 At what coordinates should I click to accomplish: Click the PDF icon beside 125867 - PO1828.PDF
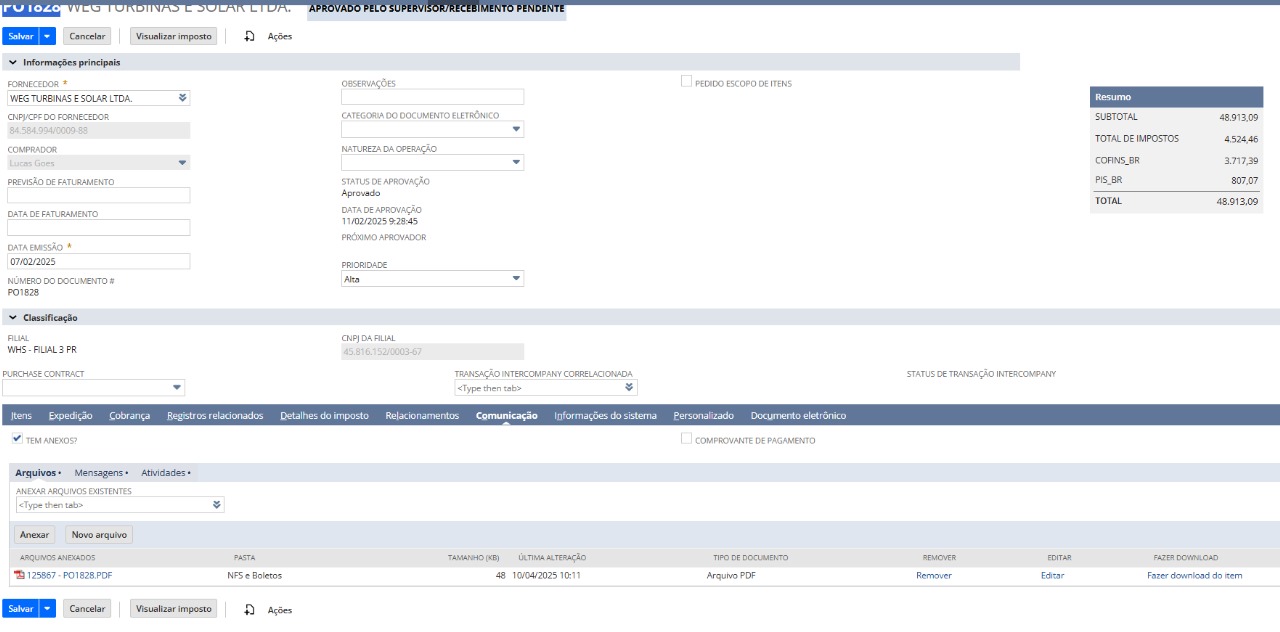[19, 575]
